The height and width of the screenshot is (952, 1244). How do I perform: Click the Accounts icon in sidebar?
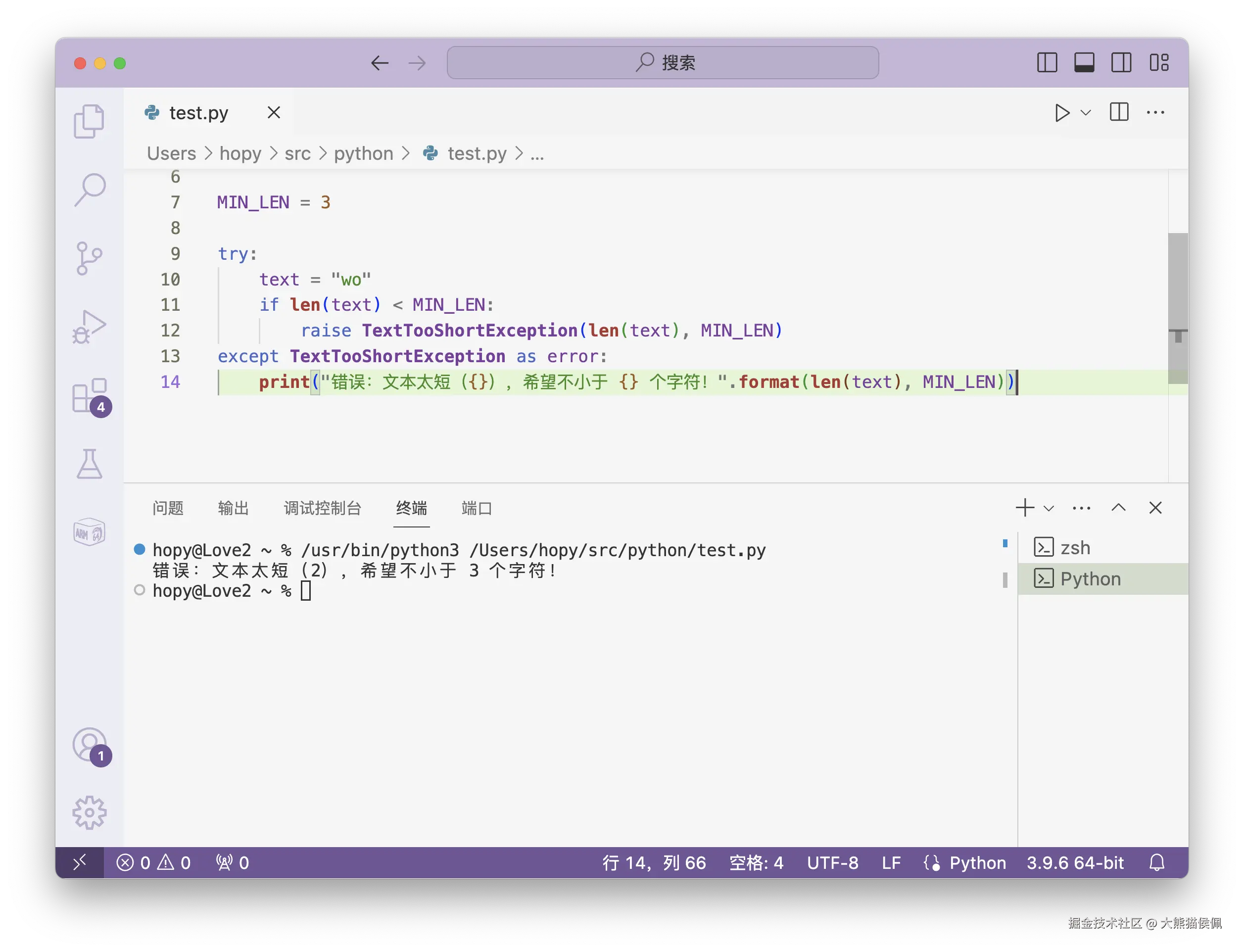[x=89, y=745]
